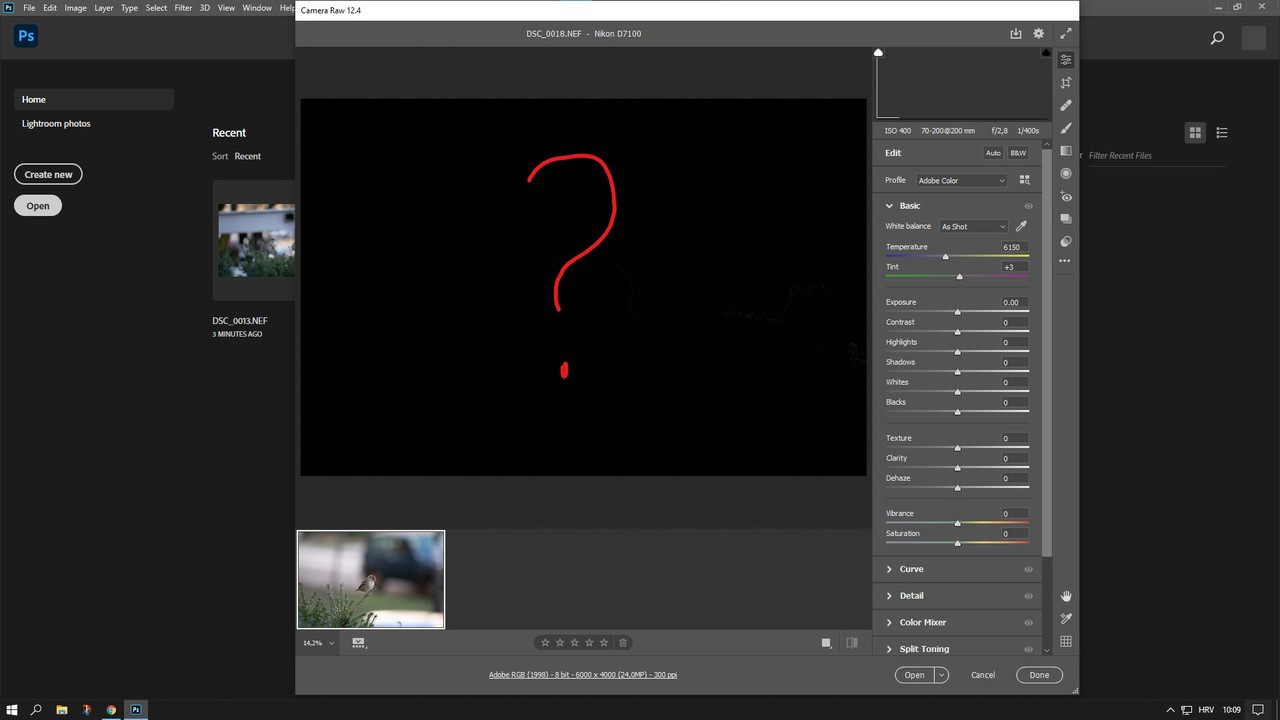Toggle Basic panel visibility eye
The width and height of the screenshot is (1280, 720).
[x=1028, y=206]
